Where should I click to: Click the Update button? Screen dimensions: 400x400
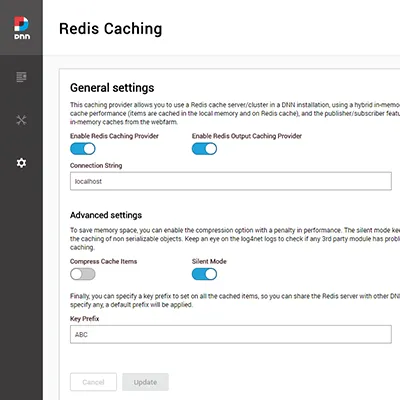(145, 382)
